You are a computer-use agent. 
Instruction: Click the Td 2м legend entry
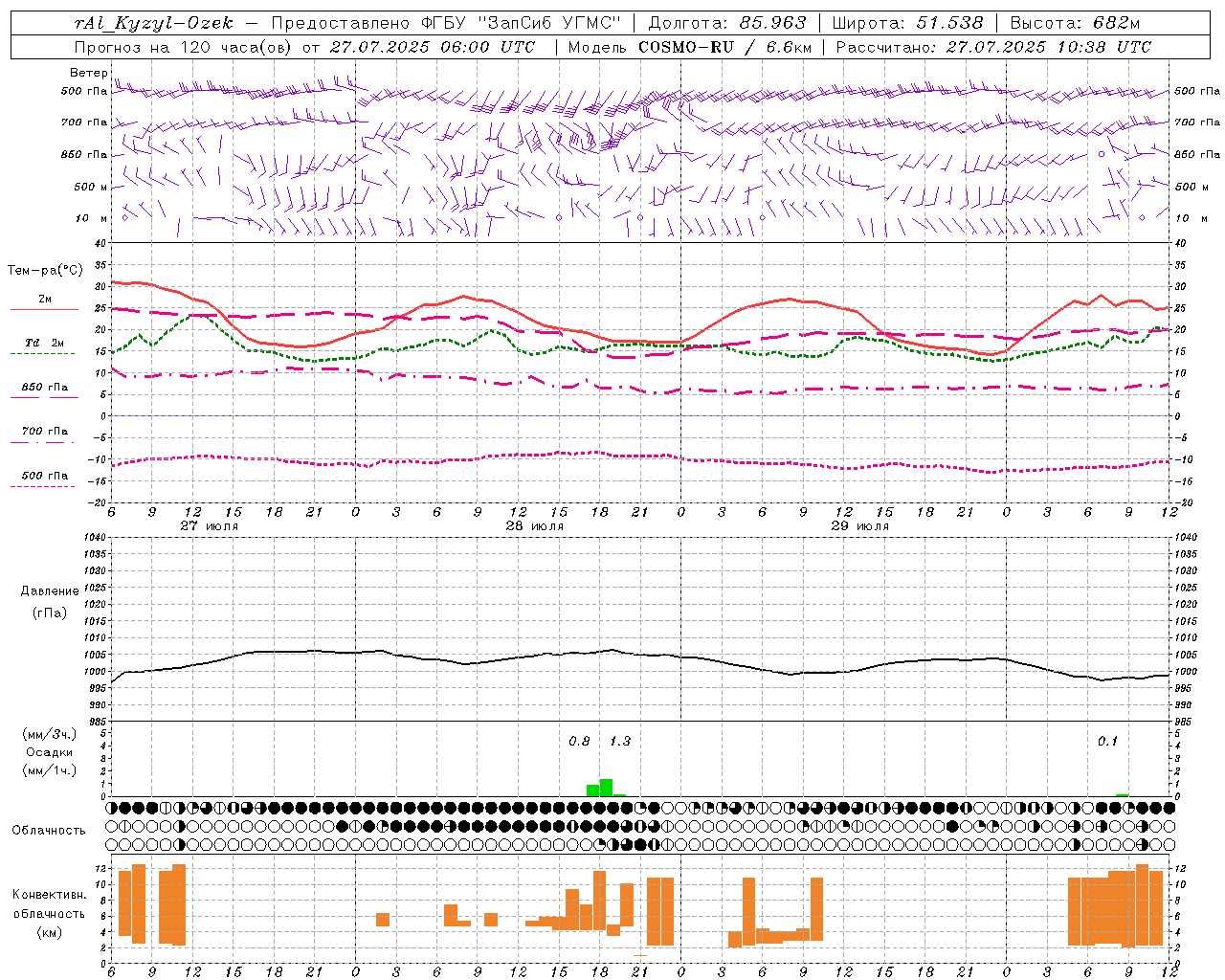(x=45, y=343)
